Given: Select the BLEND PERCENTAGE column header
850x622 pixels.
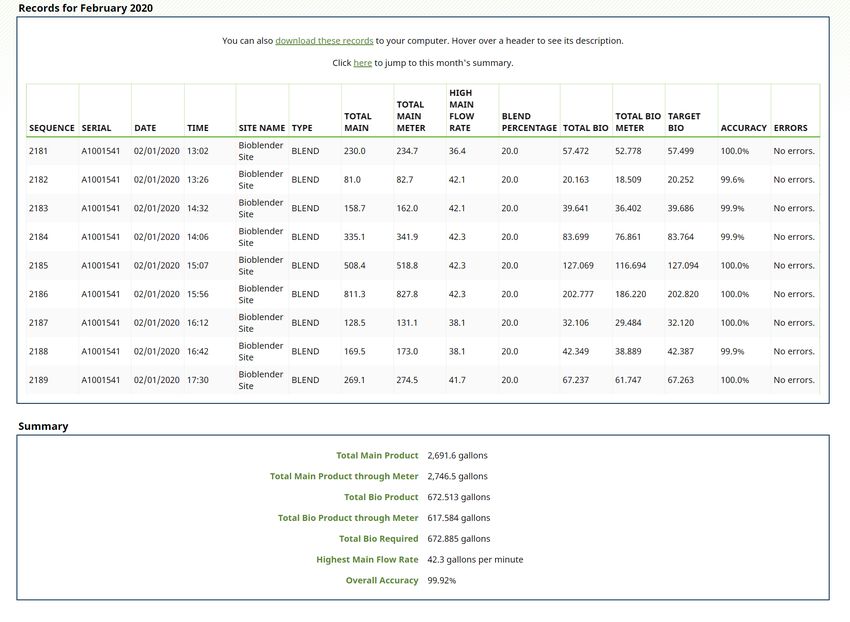Looking at the screenshot, I should [x=529, y=122].
